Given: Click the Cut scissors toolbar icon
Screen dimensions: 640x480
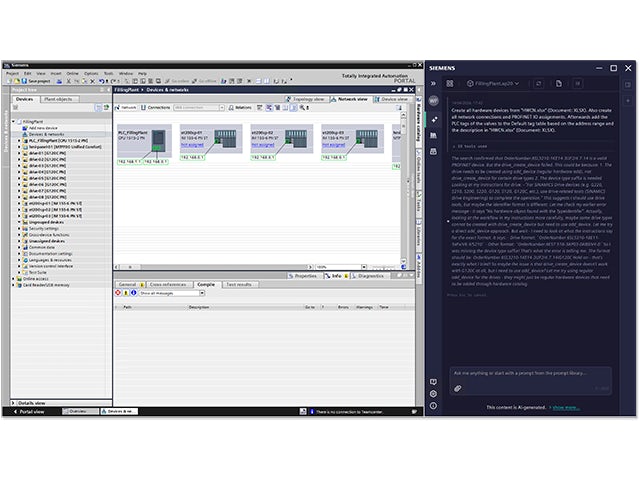Looking at the screenshot, I should click(68, 81).
